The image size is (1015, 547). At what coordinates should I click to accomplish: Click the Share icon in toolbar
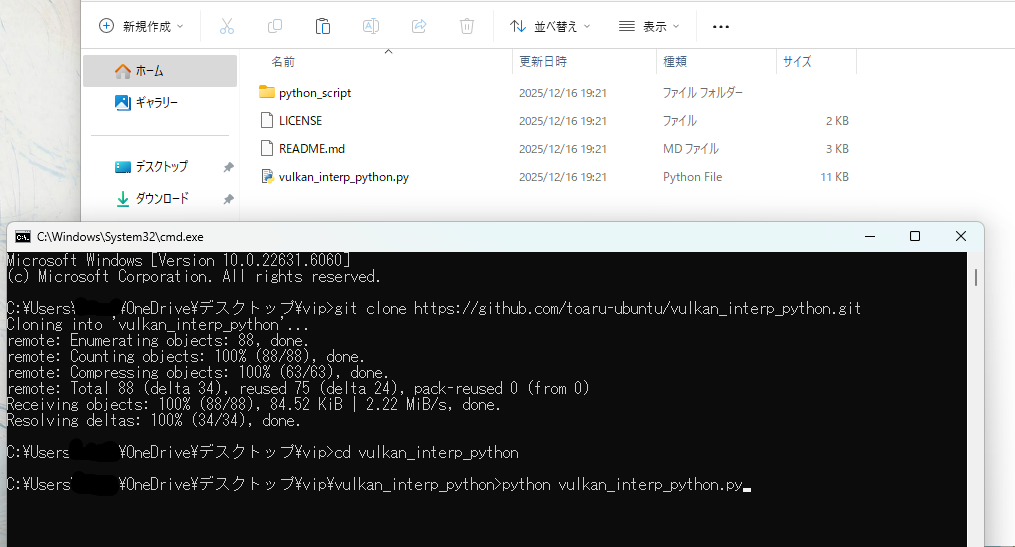(419, 26)
